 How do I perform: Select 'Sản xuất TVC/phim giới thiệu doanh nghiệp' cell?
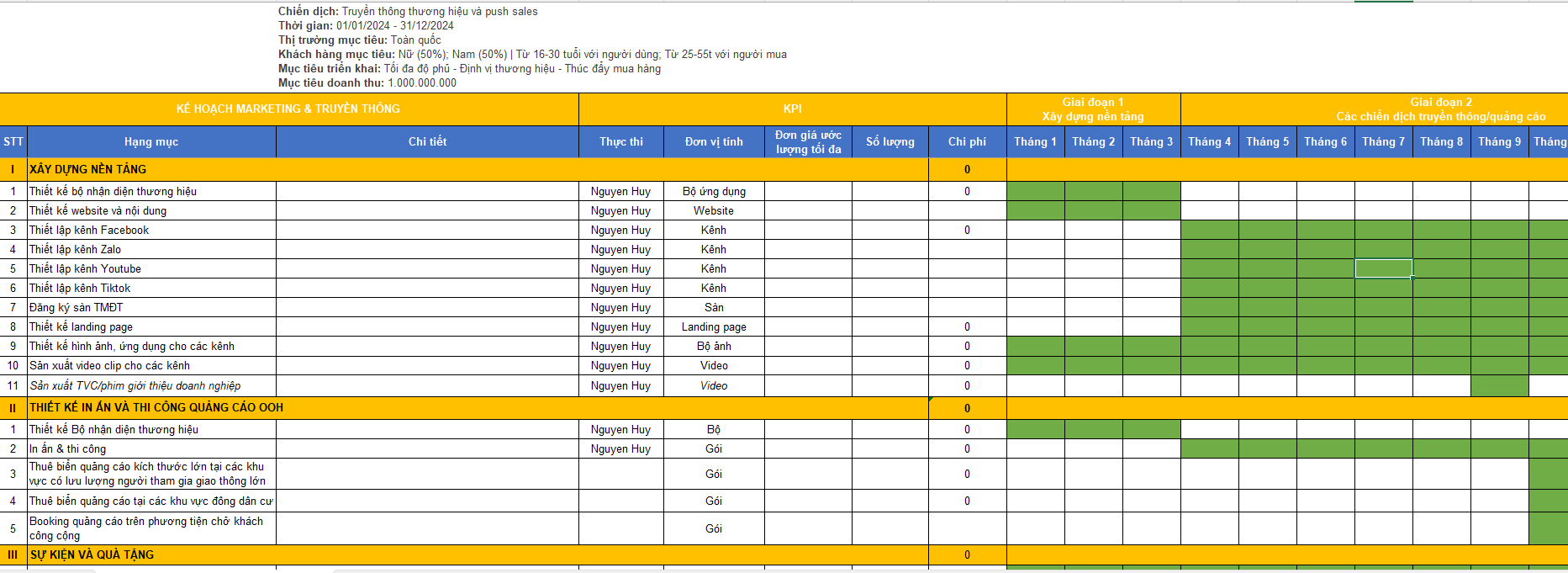coord(135,385)
